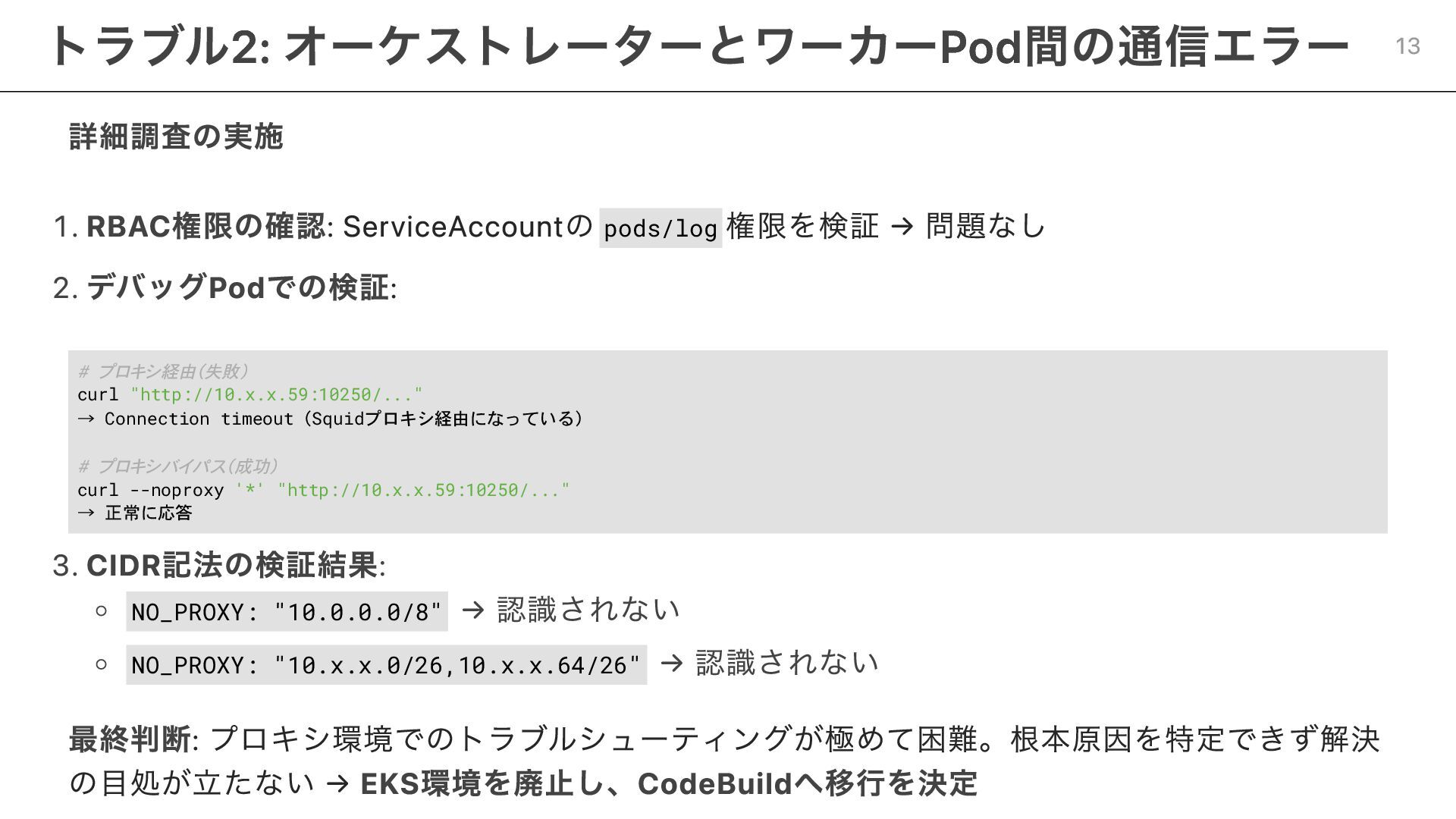Image resolution: width=1456 pixels, height=819 pixels.
Task: Click 認識されない next to the 10.0.0.0/8 snippet
Action: (x=588, y=610)
